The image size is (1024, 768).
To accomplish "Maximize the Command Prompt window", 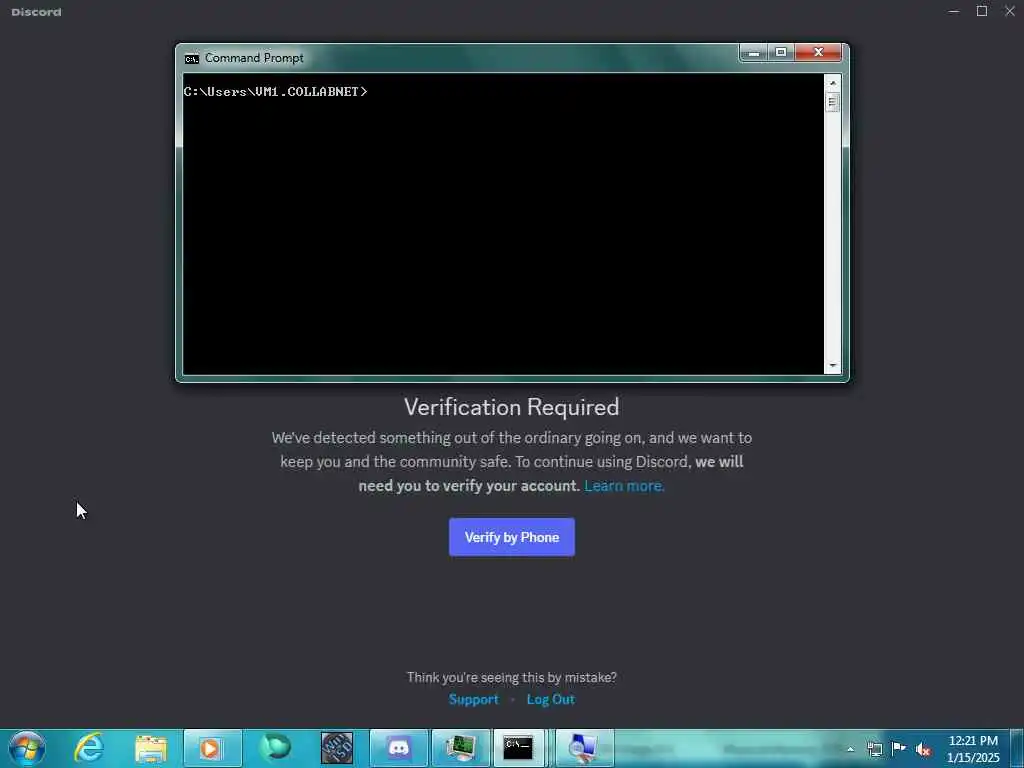I will (x=780, y=53).
